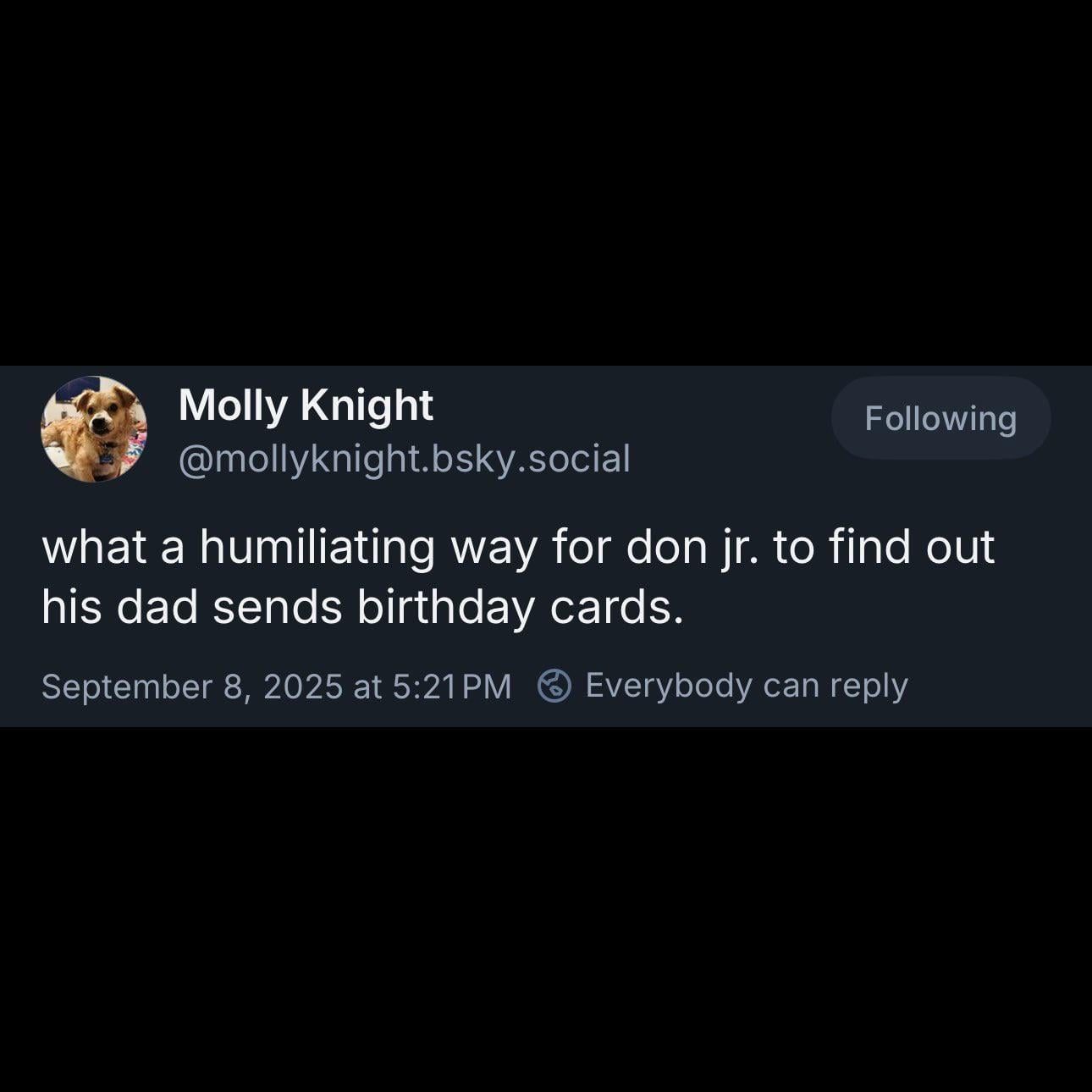Screen dimensions: 1092x1092
Task: Click the globe reply-settings icon
Action: click(554, 686)
